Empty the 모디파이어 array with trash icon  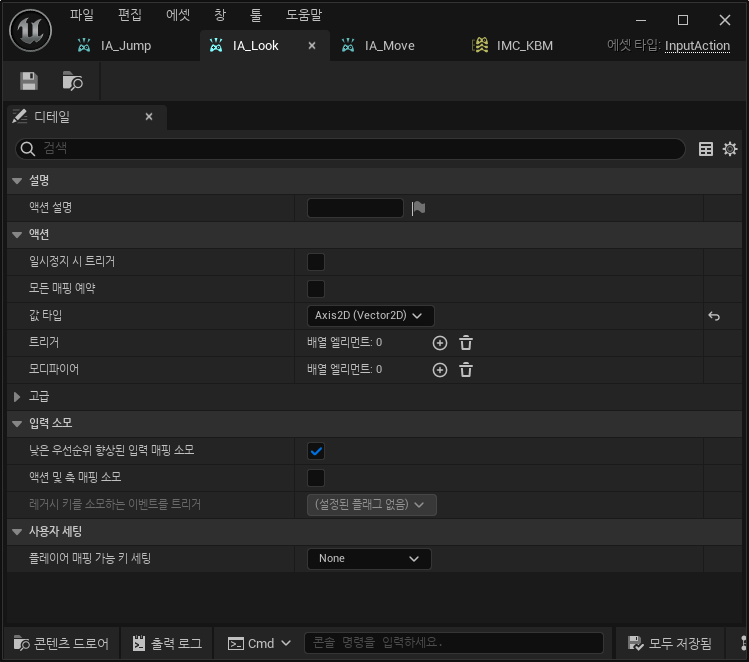pos(466,370)
